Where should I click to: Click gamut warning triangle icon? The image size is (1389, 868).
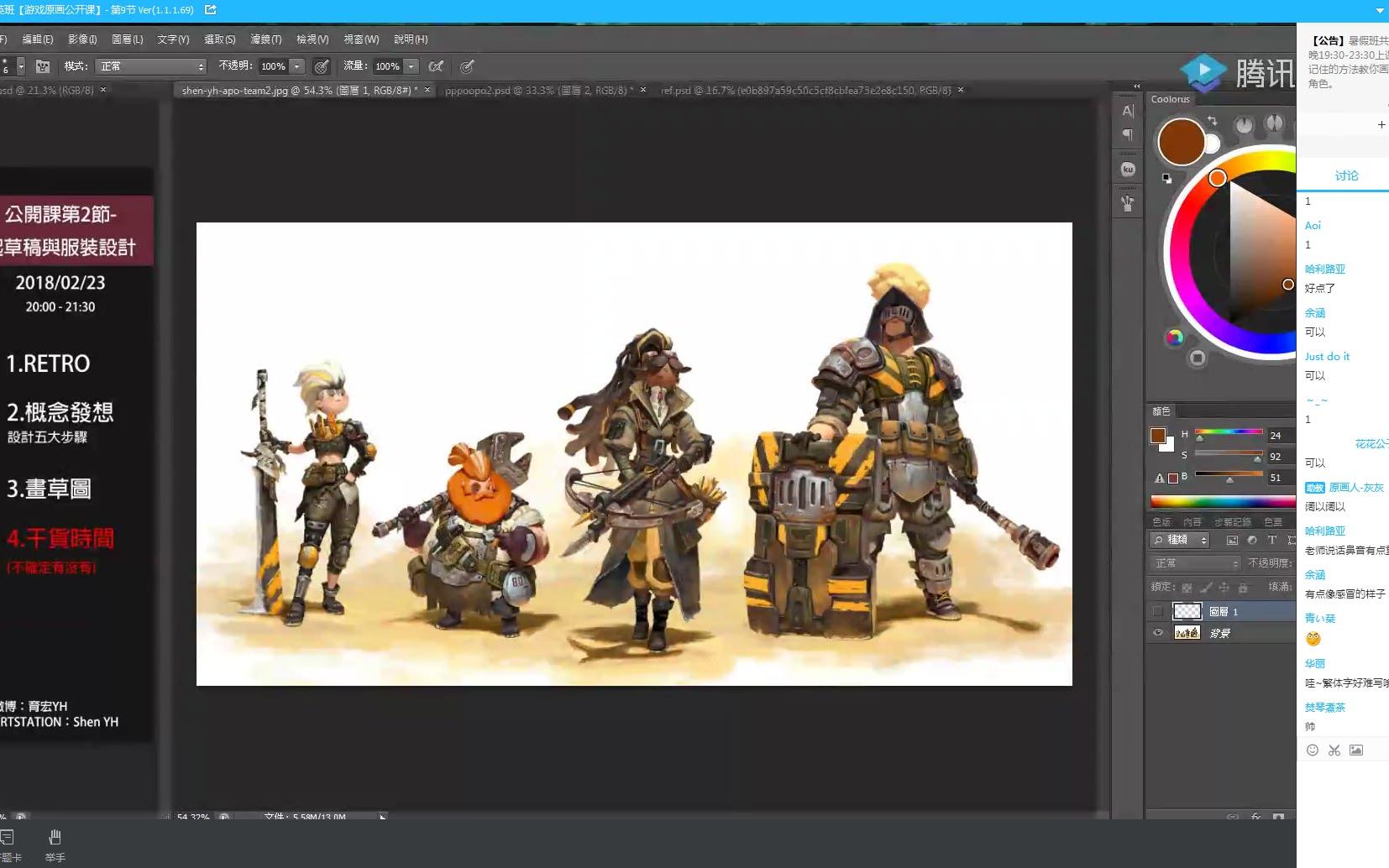point(1160,478)
